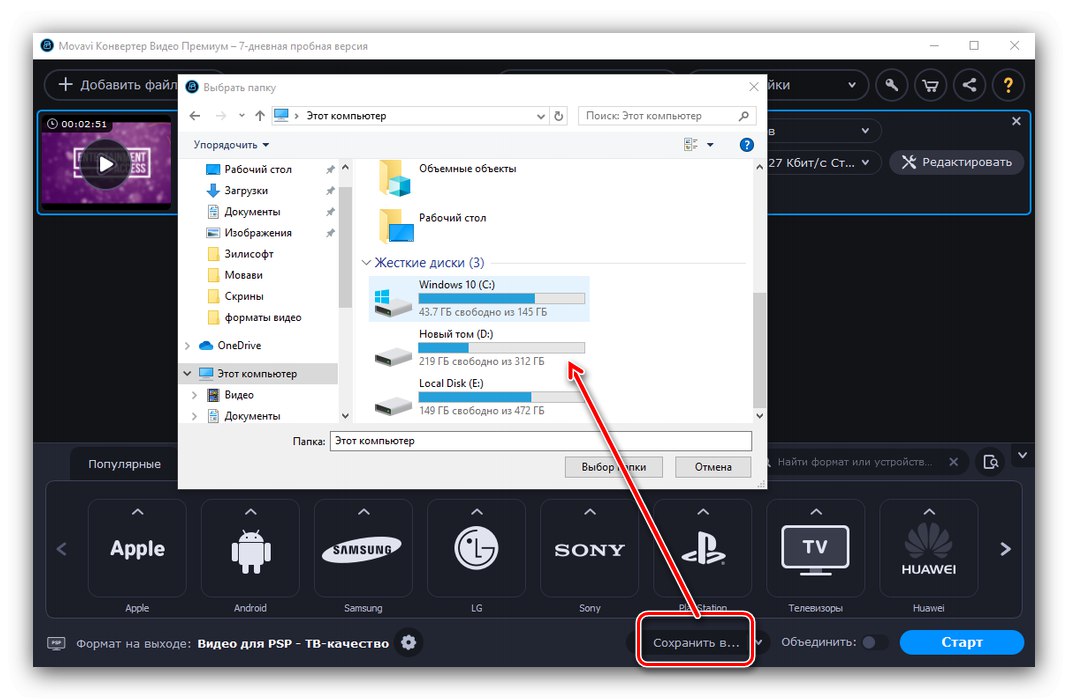Expand the address bar history dropdown

point(541,116)
